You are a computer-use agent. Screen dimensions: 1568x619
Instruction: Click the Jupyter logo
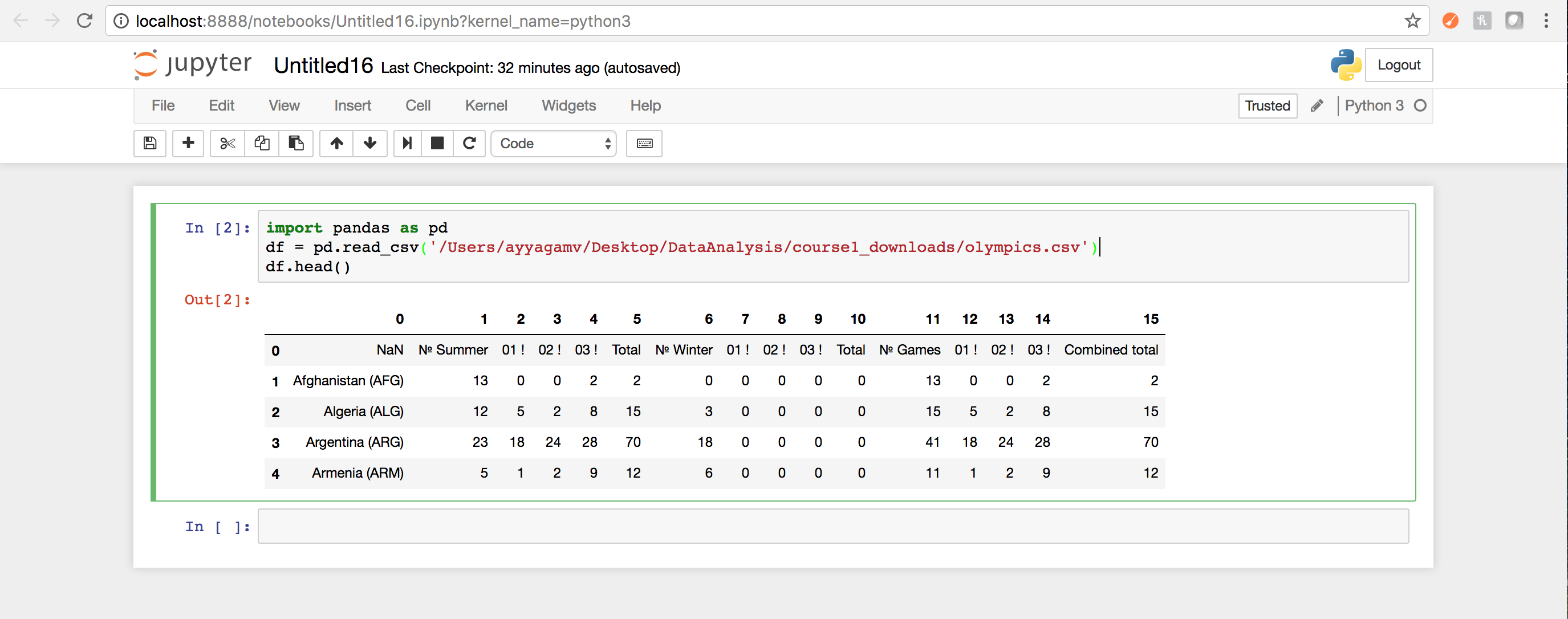[192, 64]
